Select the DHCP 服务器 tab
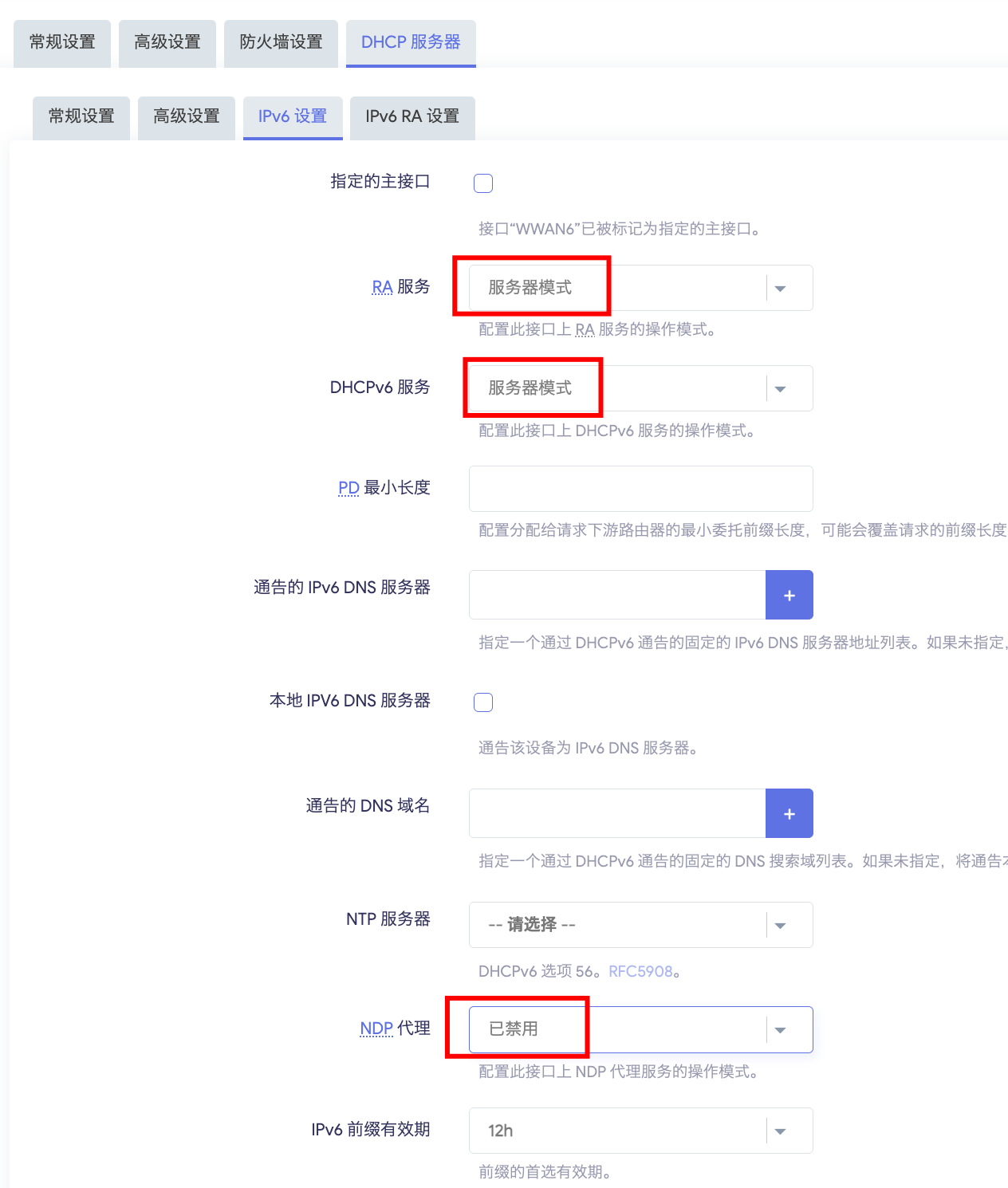 pos(411,42)
